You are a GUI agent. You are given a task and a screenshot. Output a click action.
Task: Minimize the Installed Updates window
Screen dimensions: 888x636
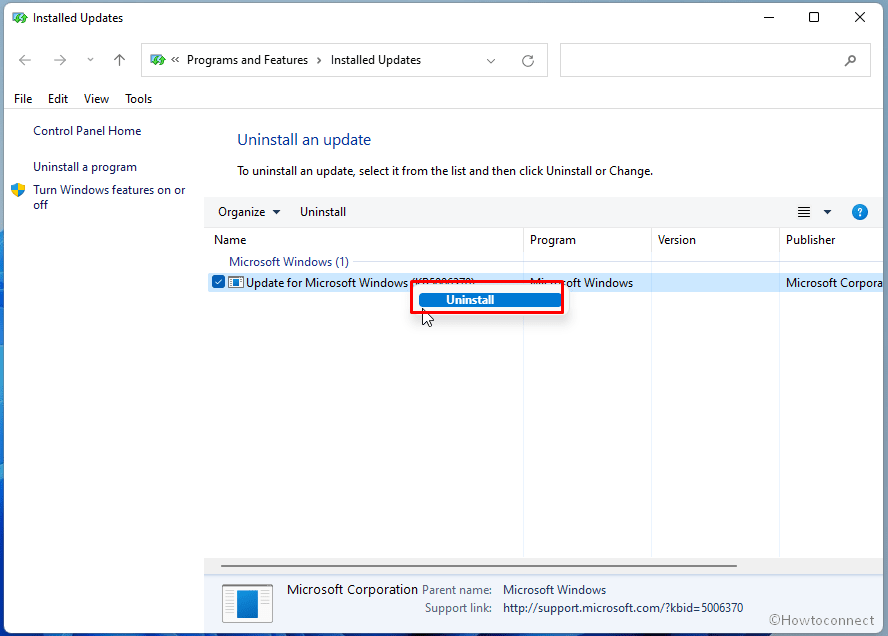[x=769, y=18]
